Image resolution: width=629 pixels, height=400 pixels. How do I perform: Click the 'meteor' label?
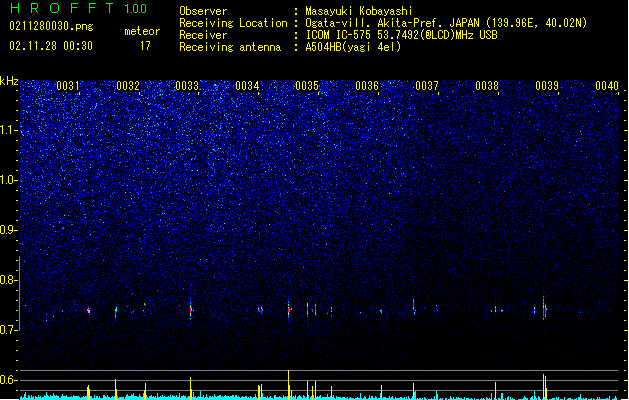pos(142,31)
